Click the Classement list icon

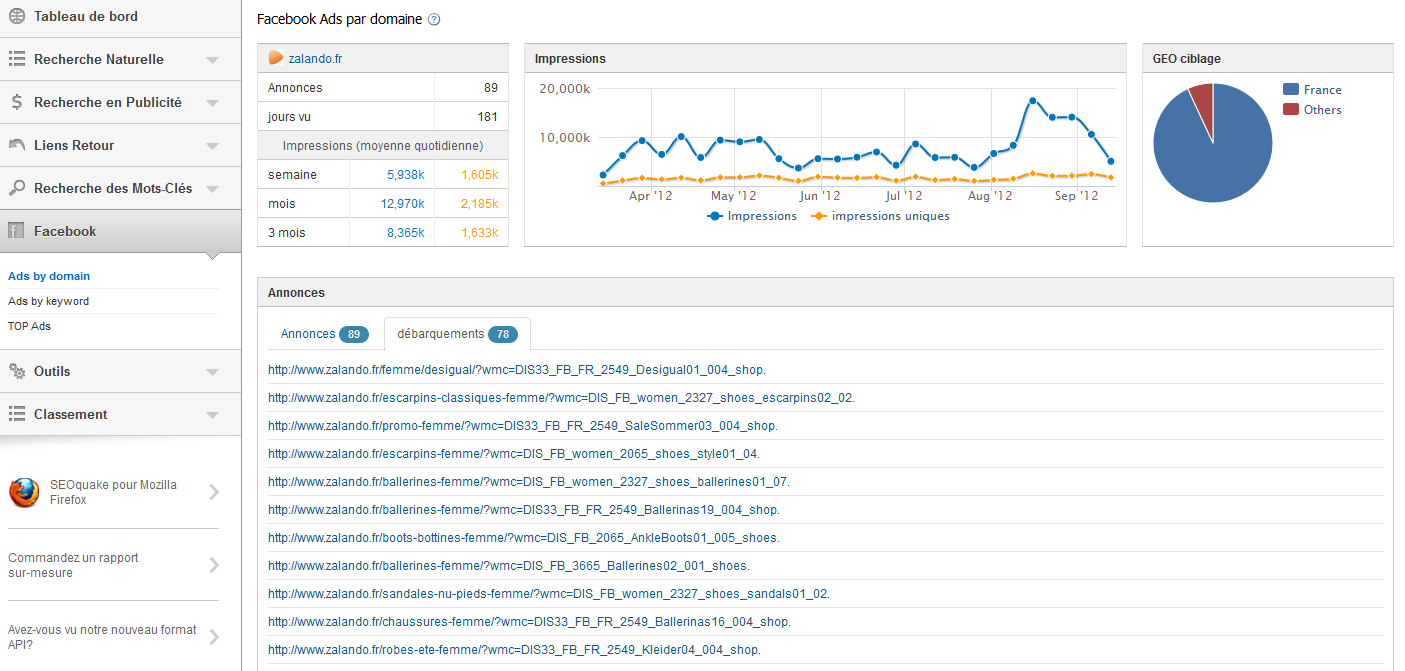coord(17,414)
